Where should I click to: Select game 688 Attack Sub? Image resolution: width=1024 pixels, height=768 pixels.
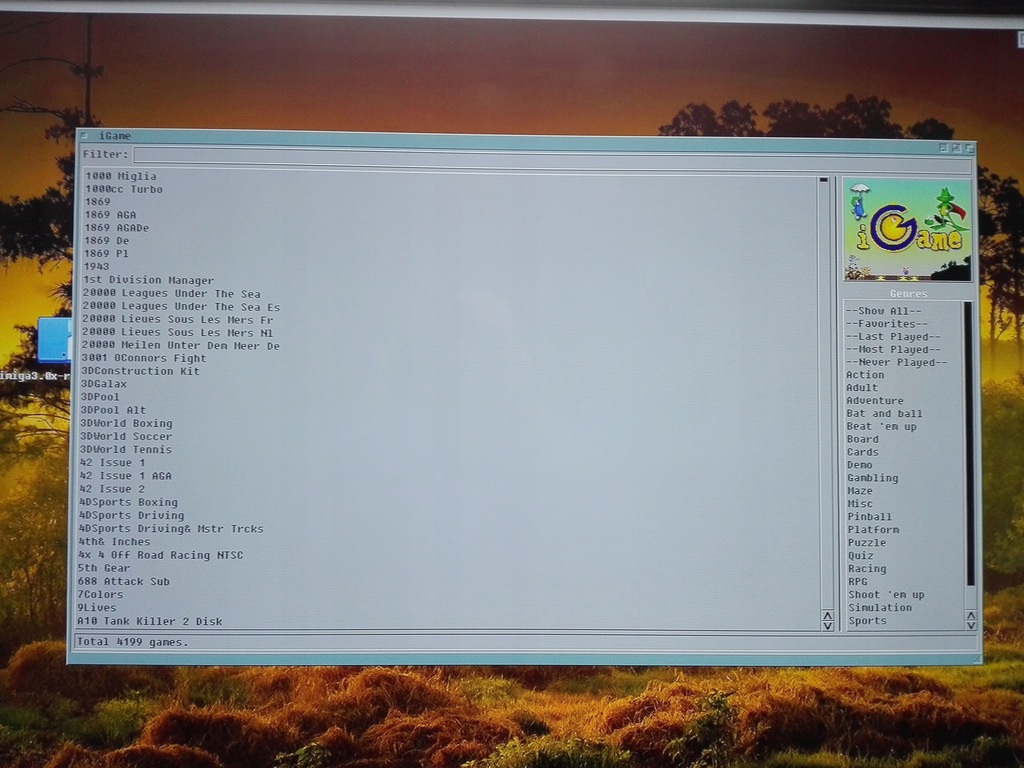pos(123,582)
